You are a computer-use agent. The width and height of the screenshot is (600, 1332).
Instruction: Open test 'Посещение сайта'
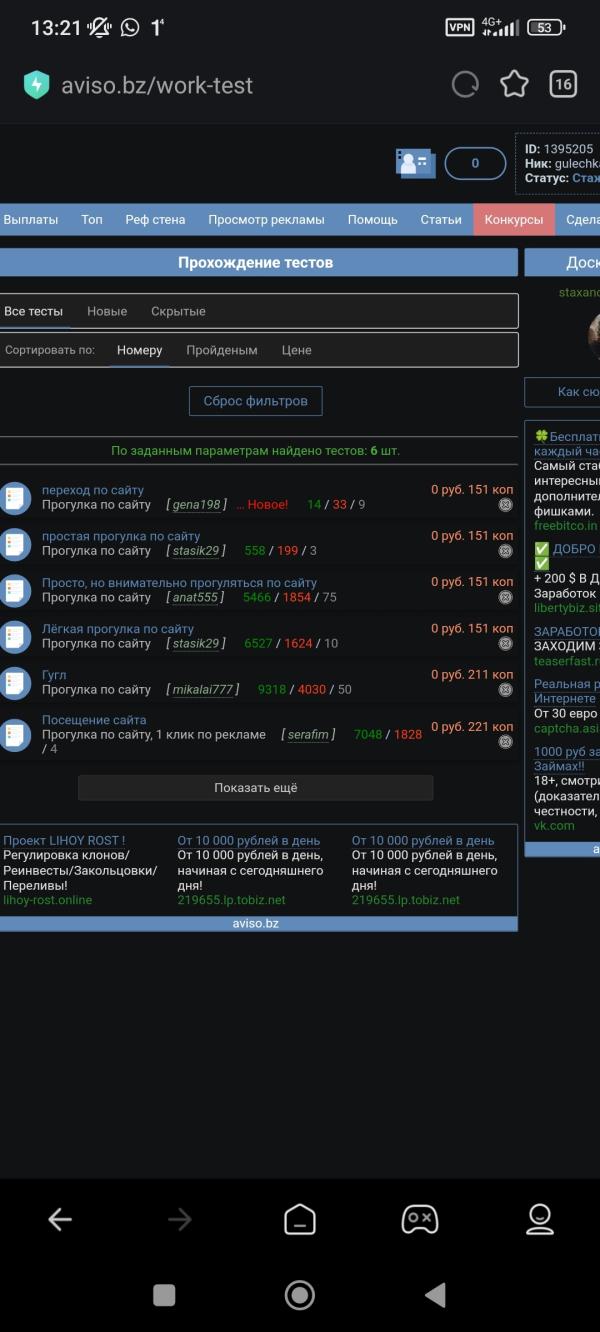click(94, 720)
